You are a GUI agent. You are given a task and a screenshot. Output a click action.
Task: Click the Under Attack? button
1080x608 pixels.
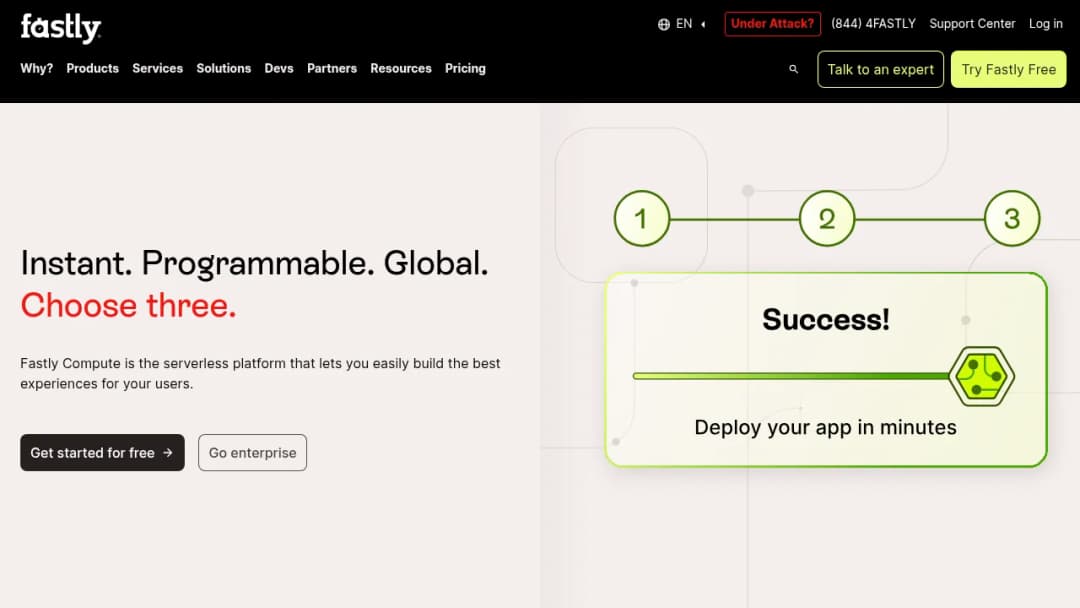(x=772, y=23)
